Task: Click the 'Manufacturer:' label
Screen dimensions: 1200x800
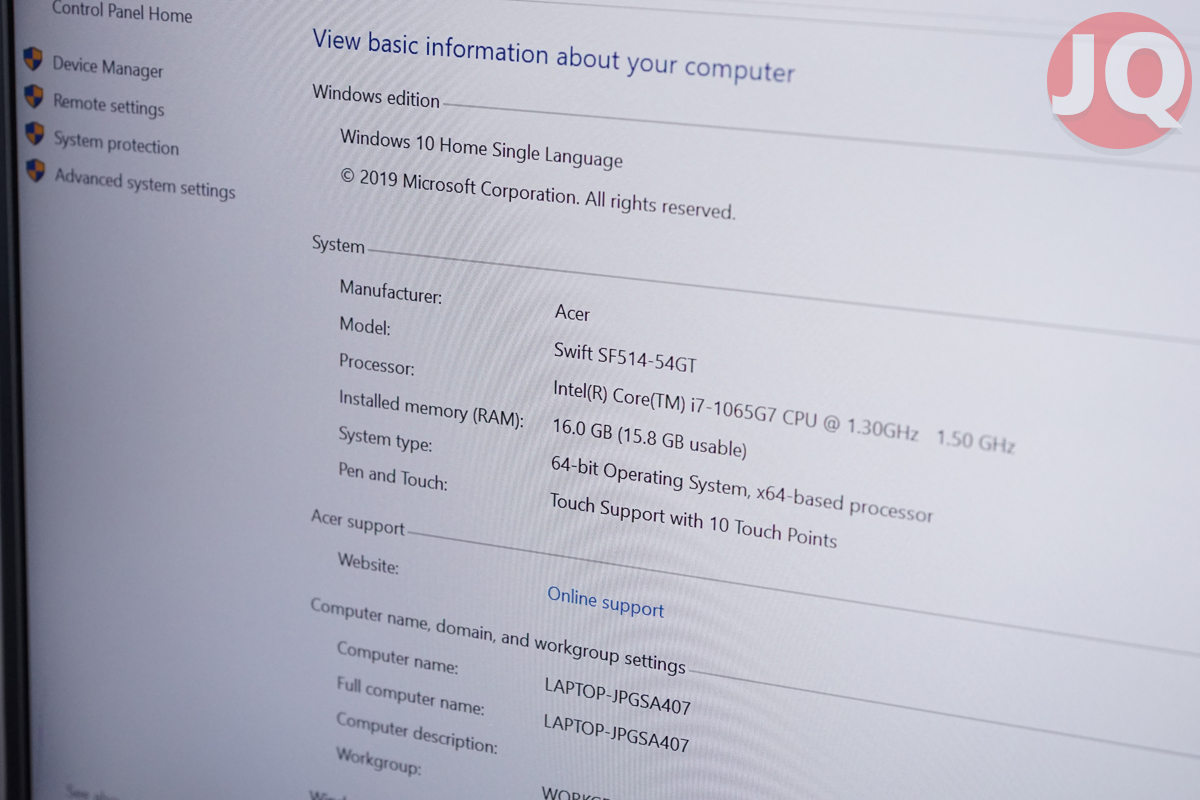Action: [390, 292]
